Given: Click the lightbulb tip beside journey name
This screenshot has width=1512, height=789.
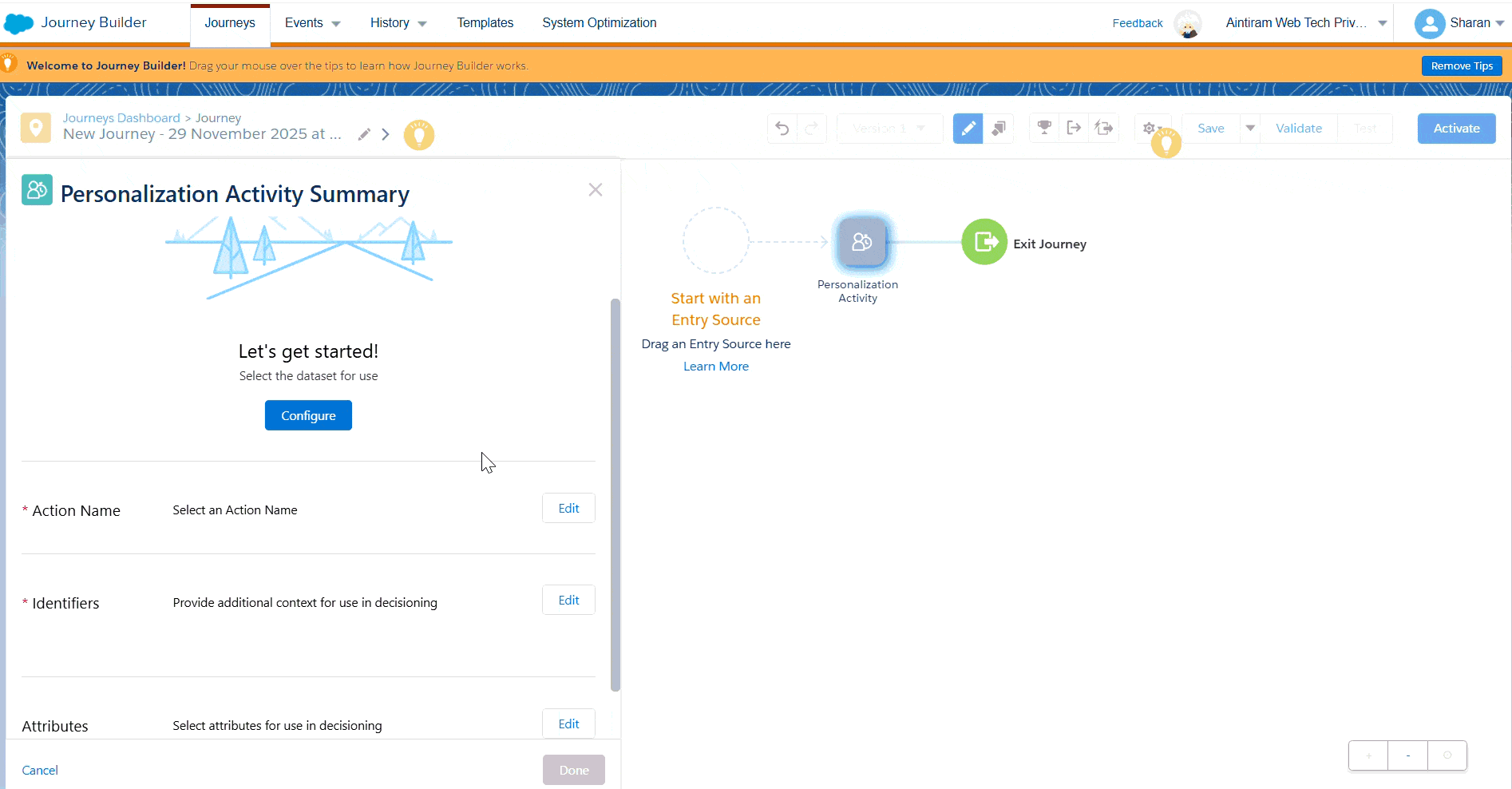Looking at the screenshot, I should click(418, 135).
